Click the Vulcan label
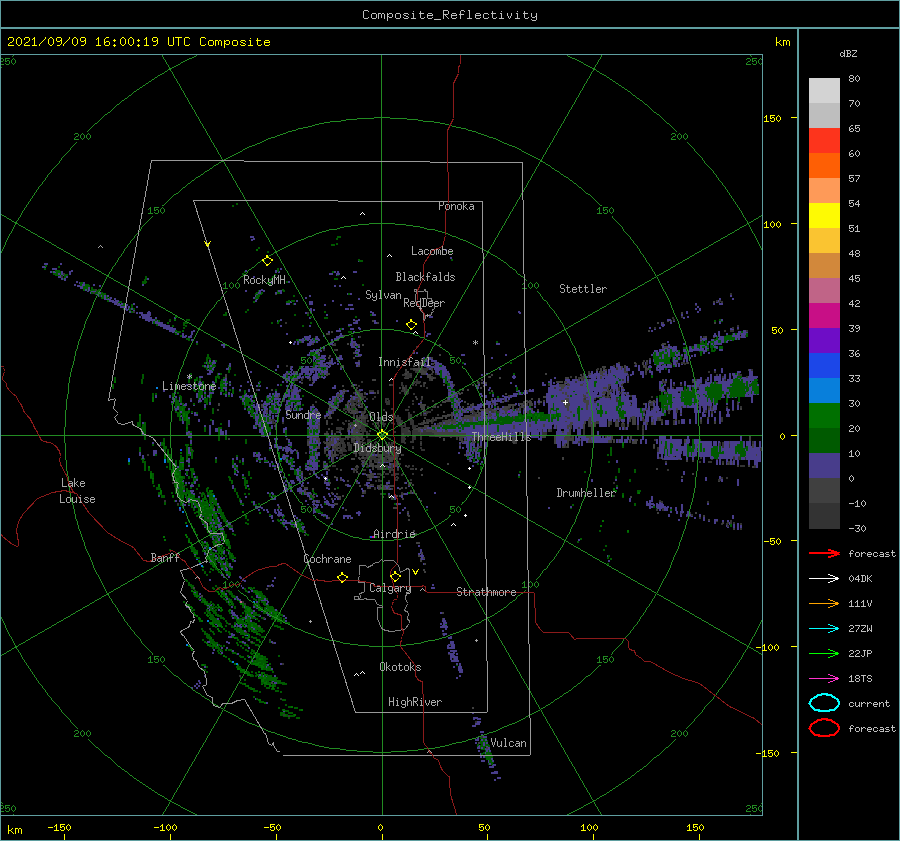The width and height of the screenshot is (900, 841). click(509, 743)
